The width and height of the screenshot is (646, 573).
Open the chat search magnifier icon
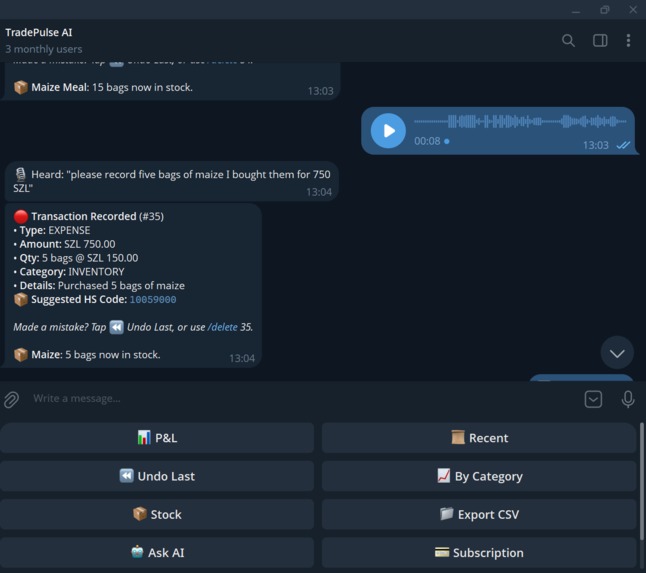click(x=568, y=40)
